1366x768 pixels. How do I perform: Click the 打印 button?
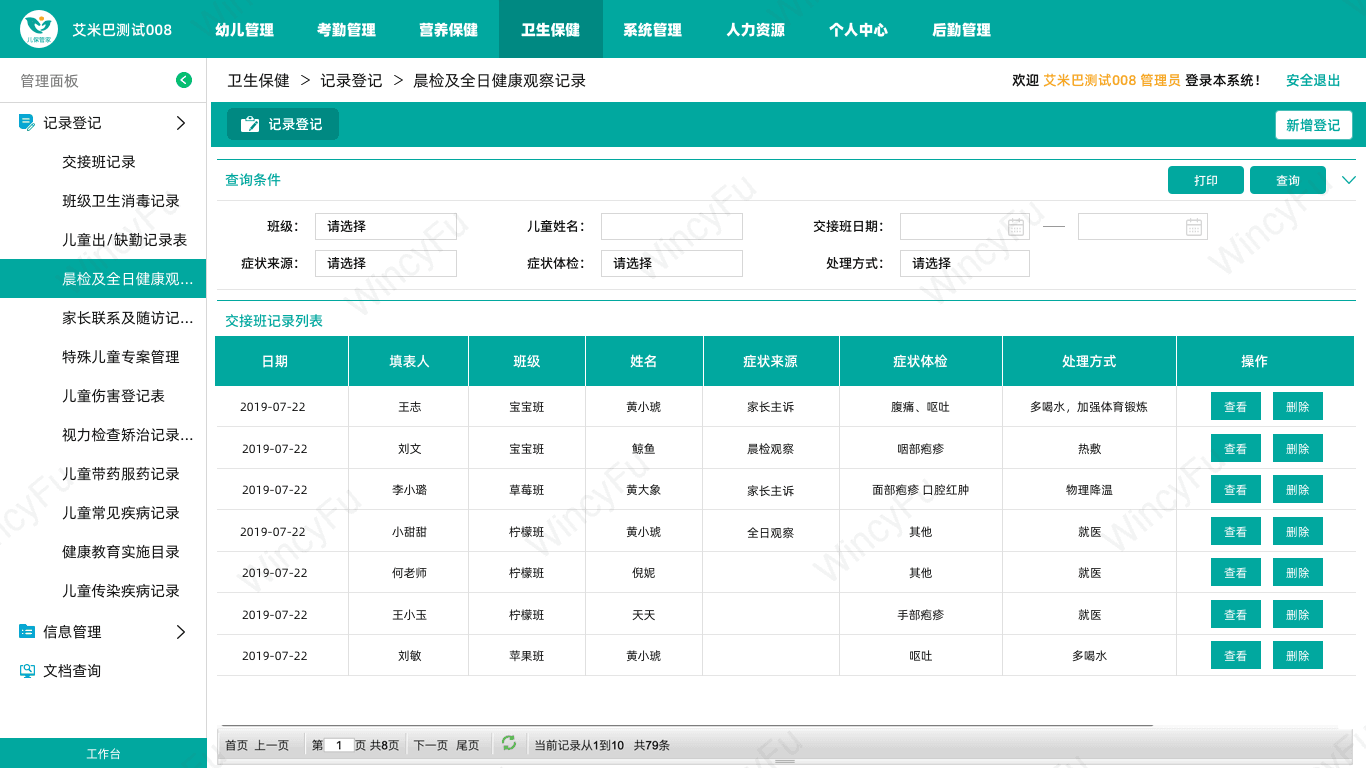pos(1206,180)
